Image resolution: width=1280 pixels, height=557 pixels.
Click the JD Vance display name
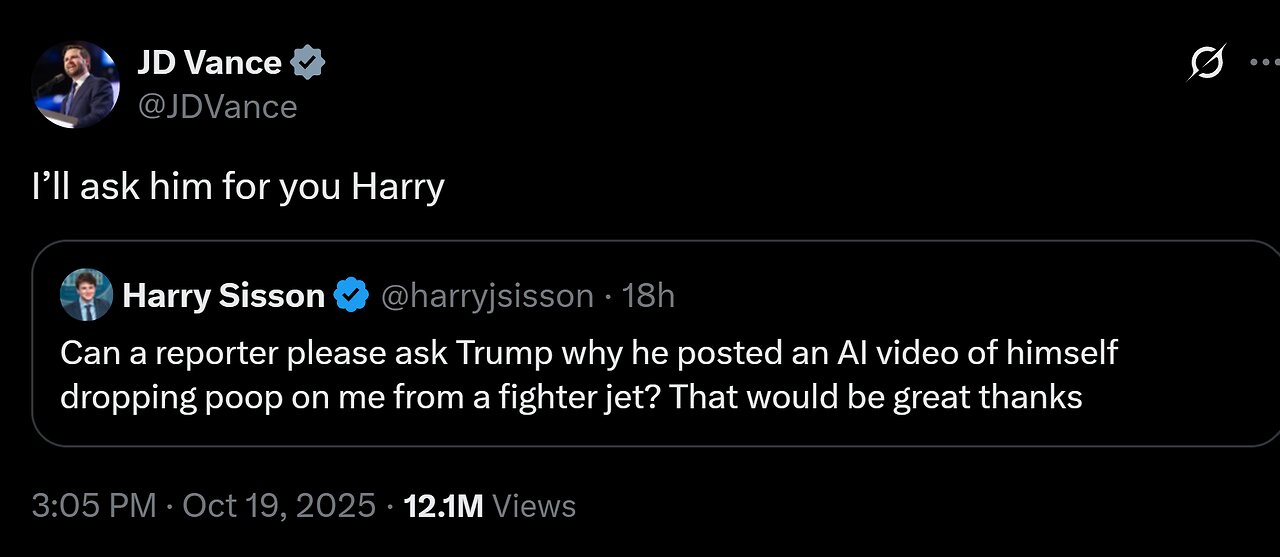coord(209,63)
